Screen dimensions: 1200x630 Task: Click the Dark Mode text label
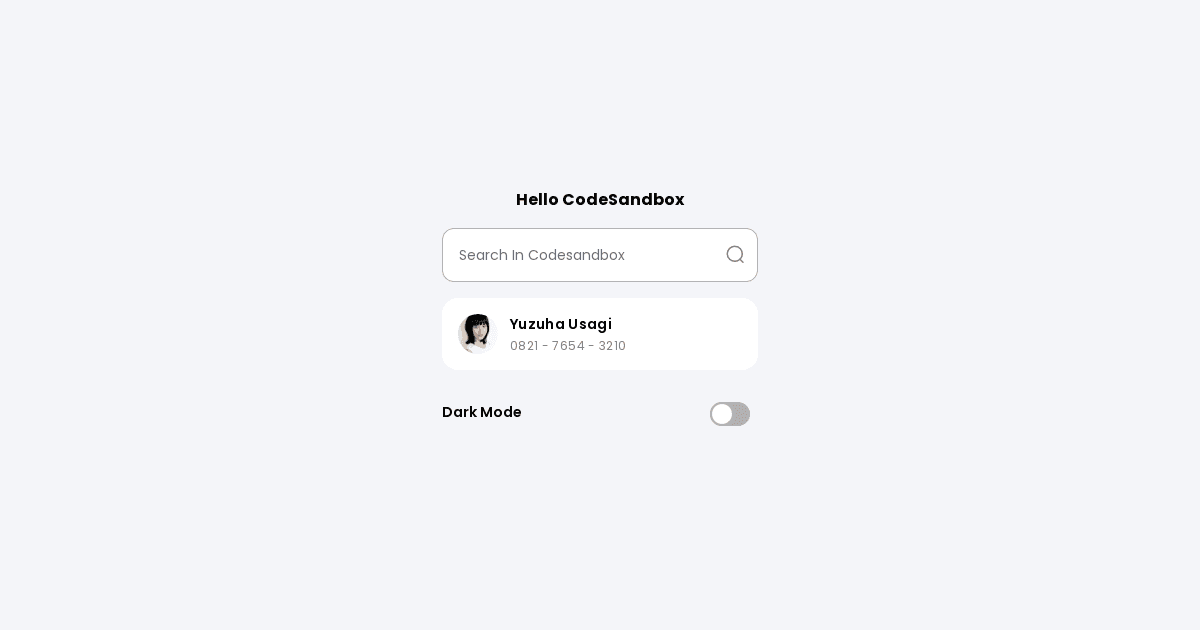[481, 412]
